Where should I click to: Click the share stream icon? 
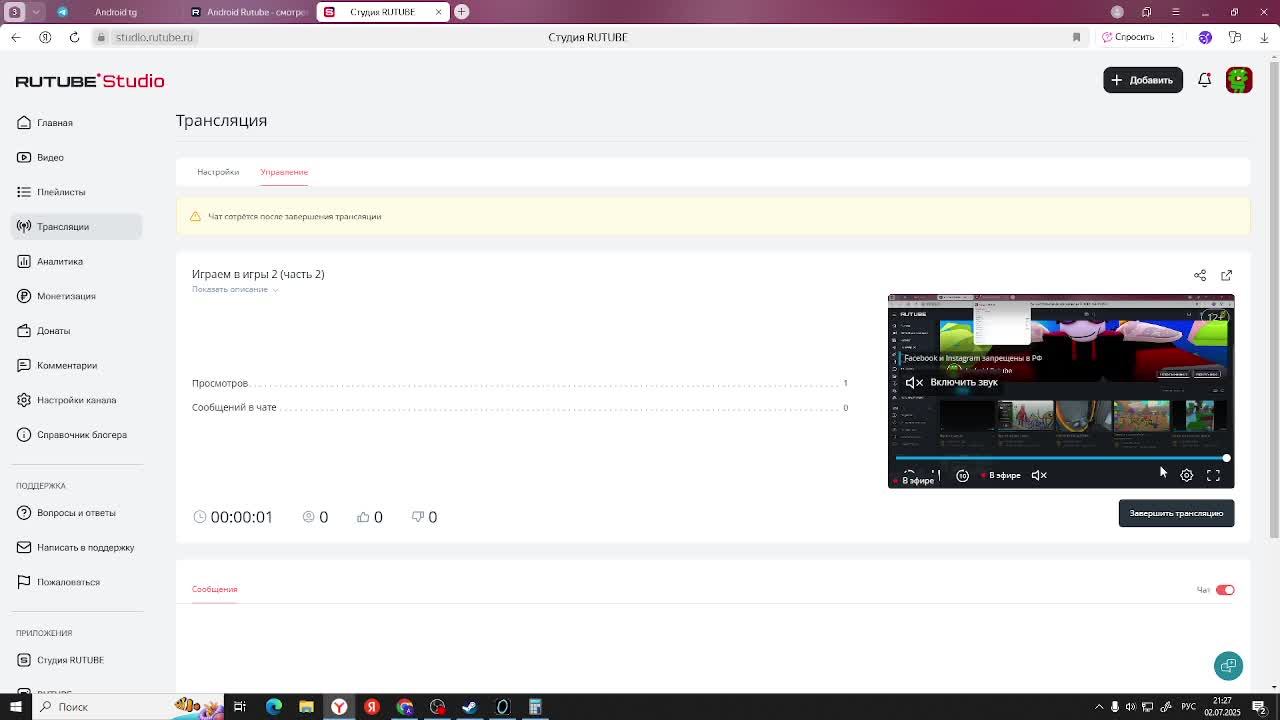coord(1200,275)
